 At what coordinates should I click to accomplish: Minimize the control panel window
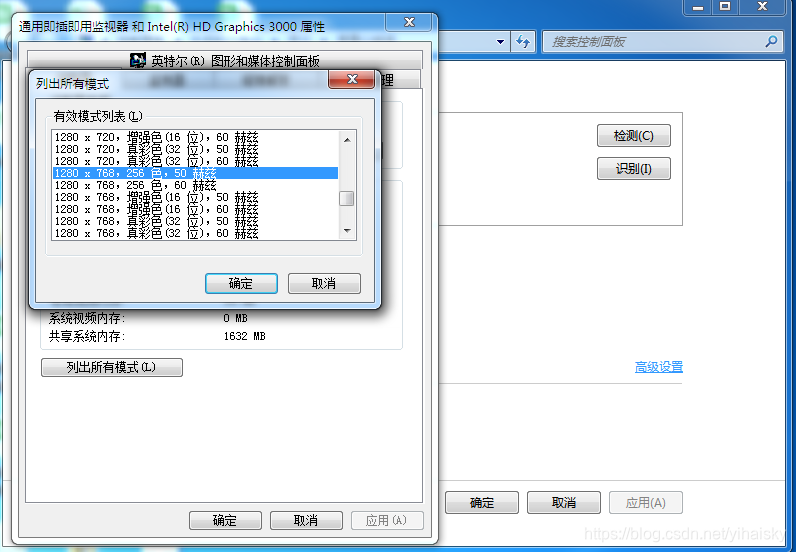tap(699, 7)
